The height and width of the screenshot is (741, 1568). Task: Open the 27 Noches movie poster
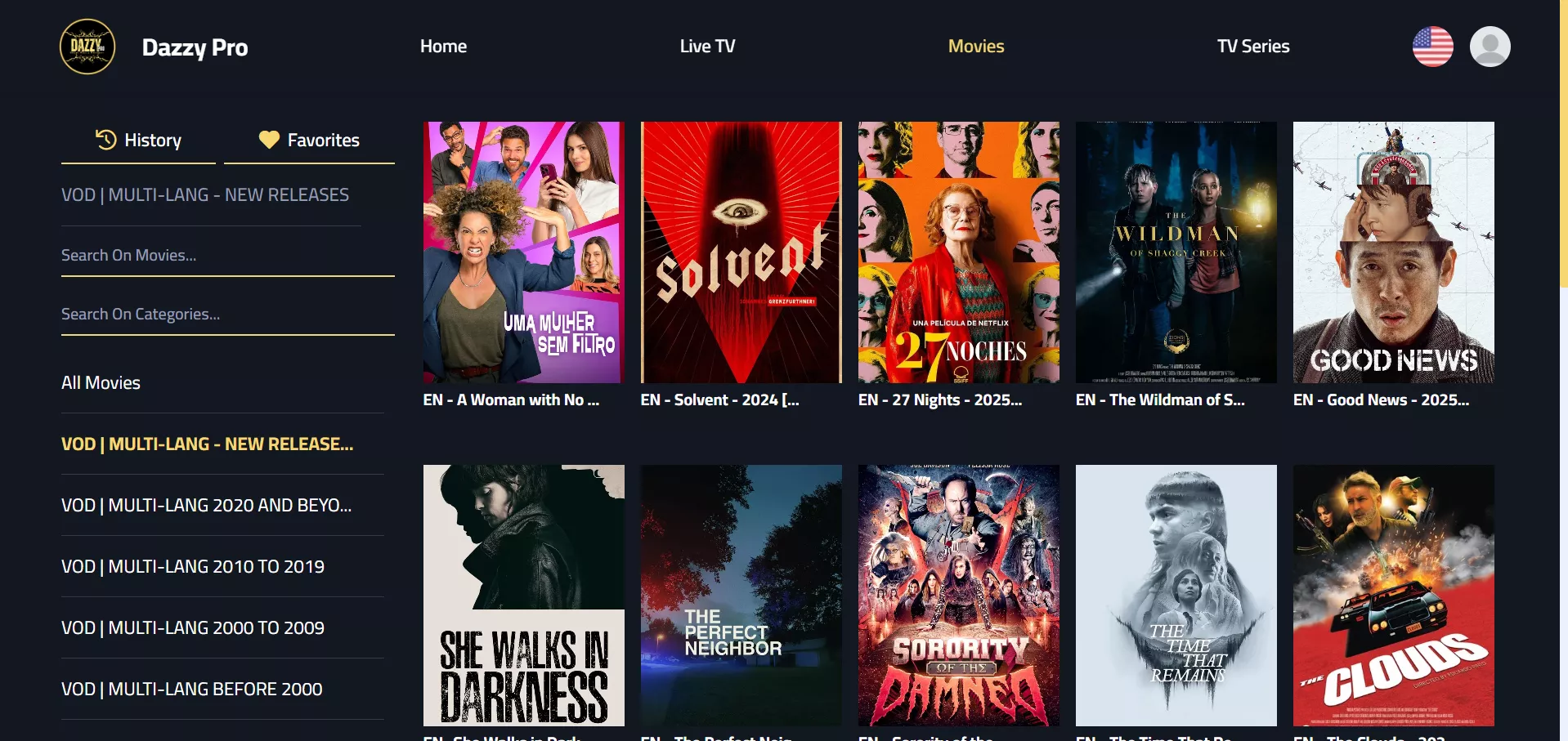coord(959,252)
